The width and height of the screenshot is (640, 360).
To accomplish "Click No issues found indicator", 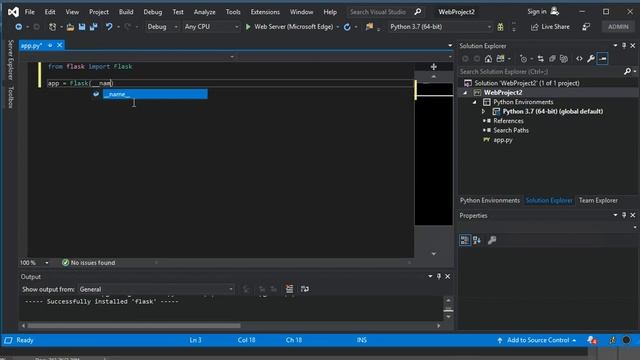I will (x=89, y=263).
